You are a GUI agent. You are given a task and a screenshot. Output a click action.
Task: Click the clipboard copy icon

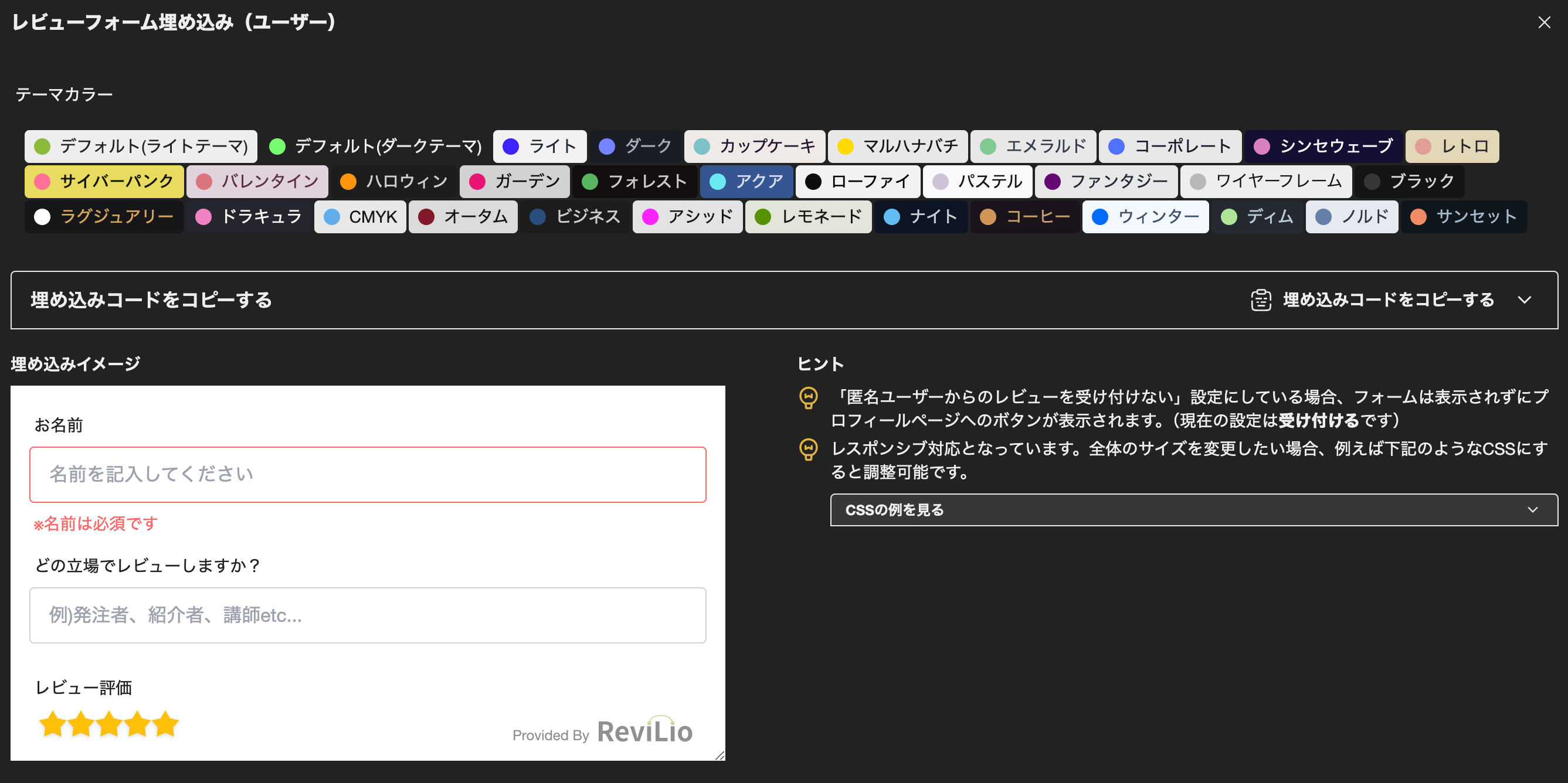tap(1261, 300)
